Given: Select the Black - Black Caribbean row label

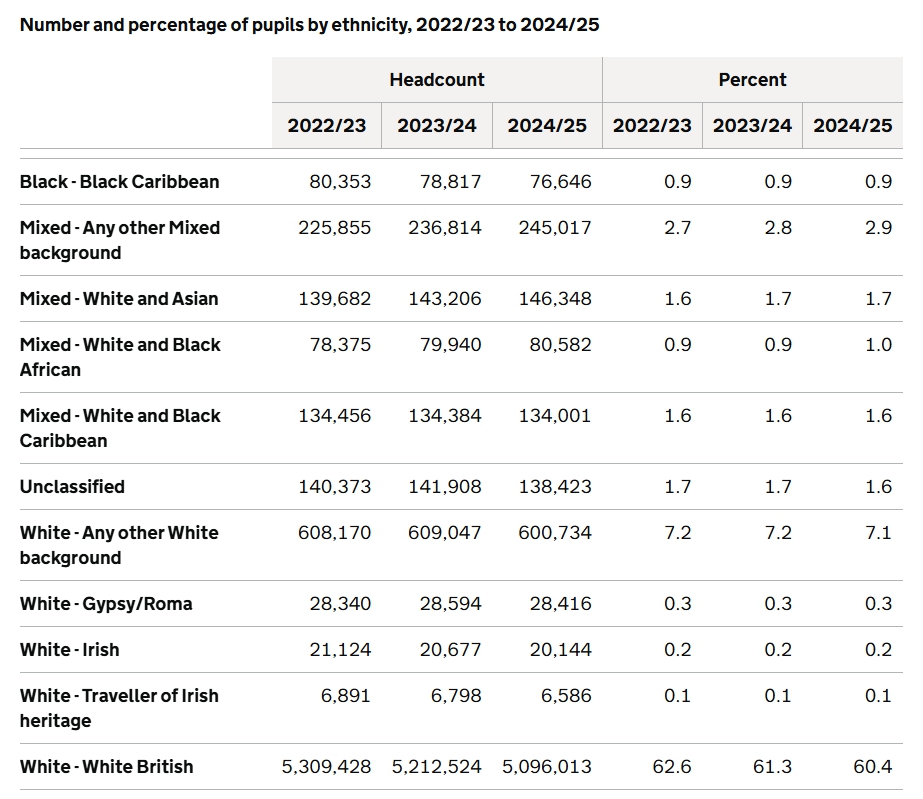Looking at the screenshot, I should click(119, 182).
